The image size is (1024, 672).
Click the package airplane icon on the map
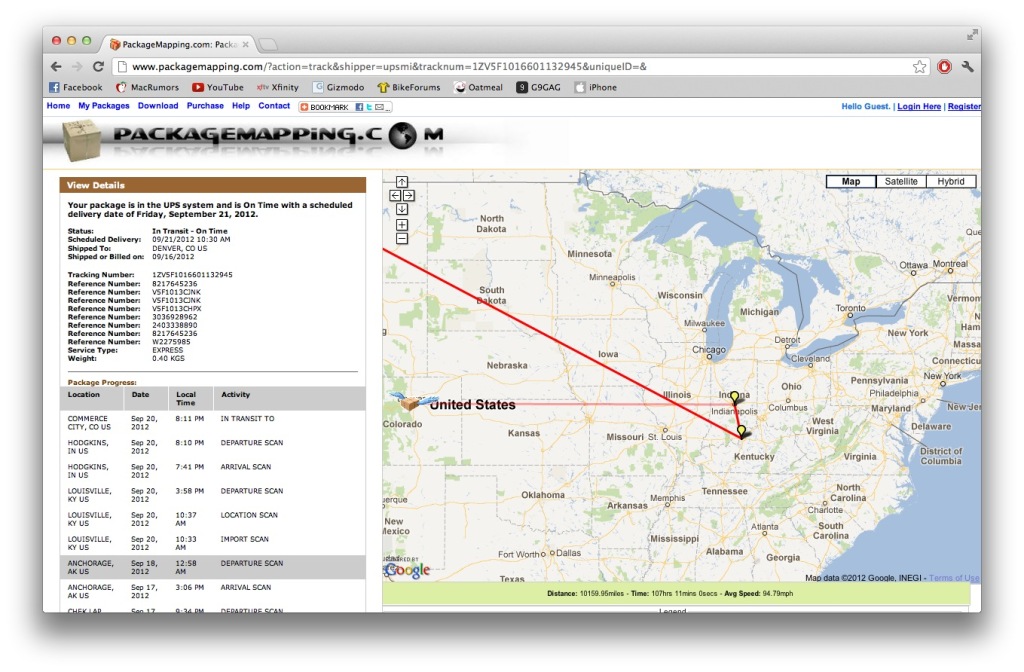(x=411, y=401)
